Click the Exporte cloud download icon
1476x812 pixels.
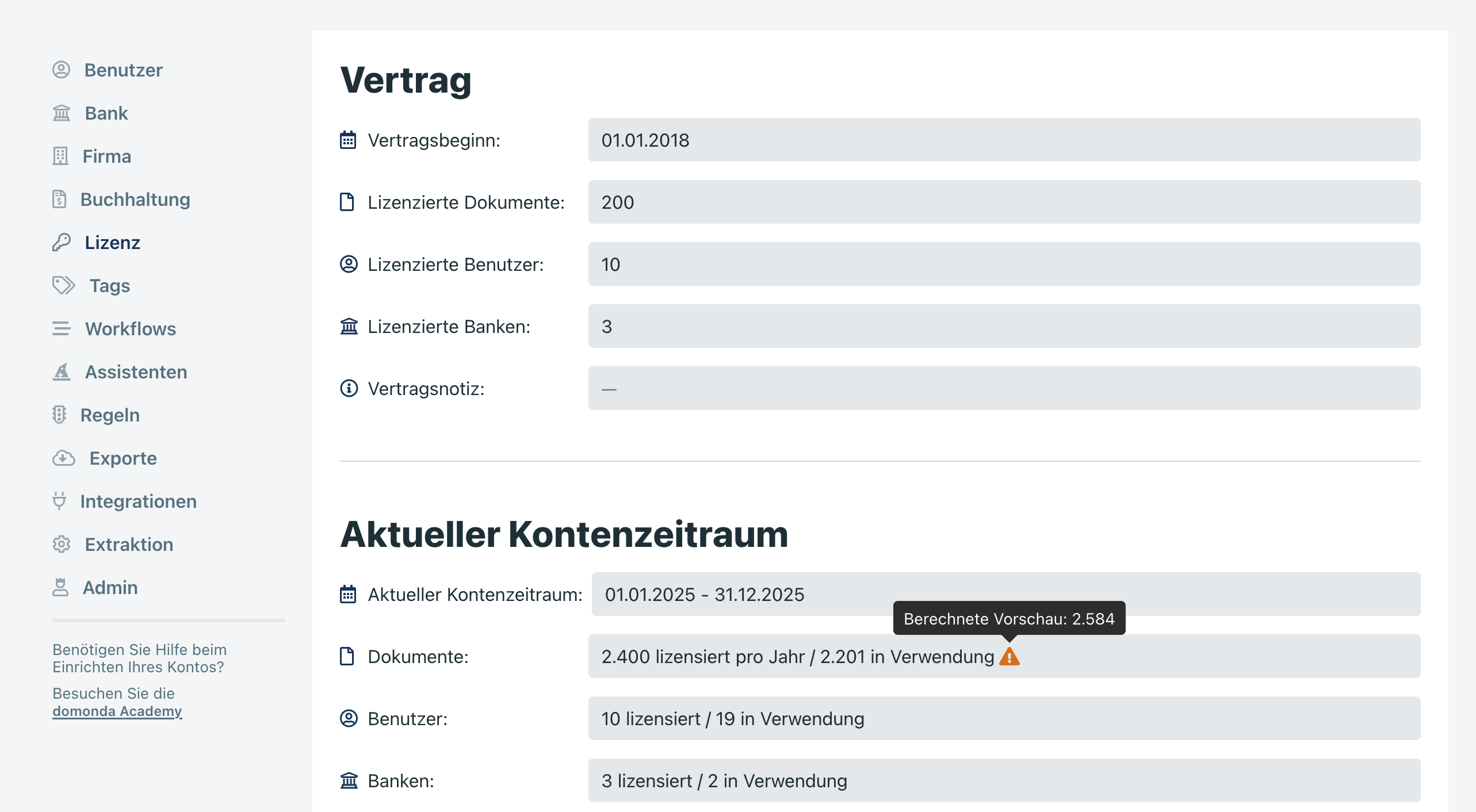[x=63, y=458]
